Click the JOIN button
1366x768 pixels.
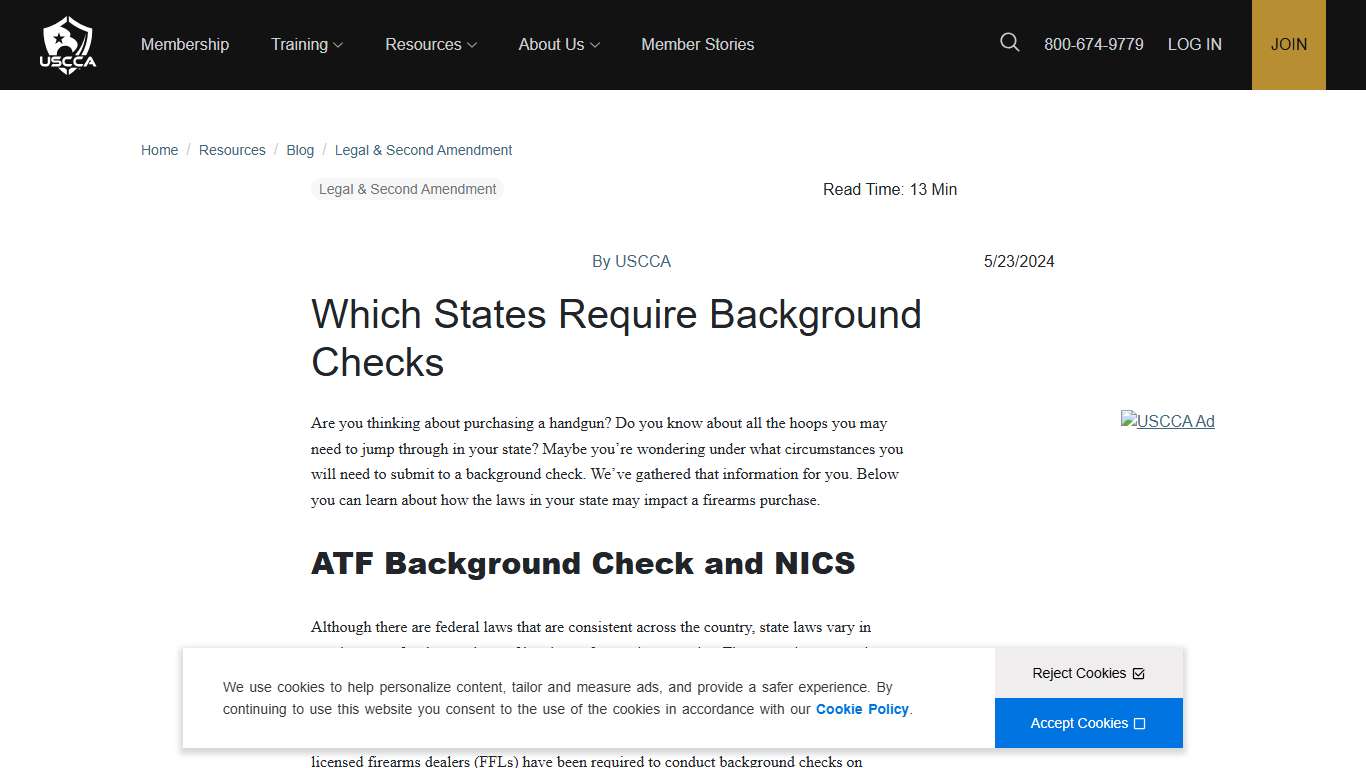1288,44
